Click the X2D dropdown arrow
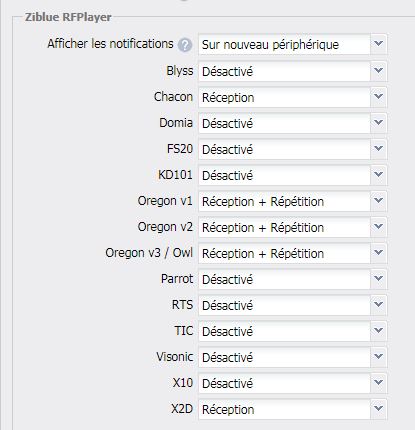This screenshot has height=430, width=415. (x=378, y=409)
